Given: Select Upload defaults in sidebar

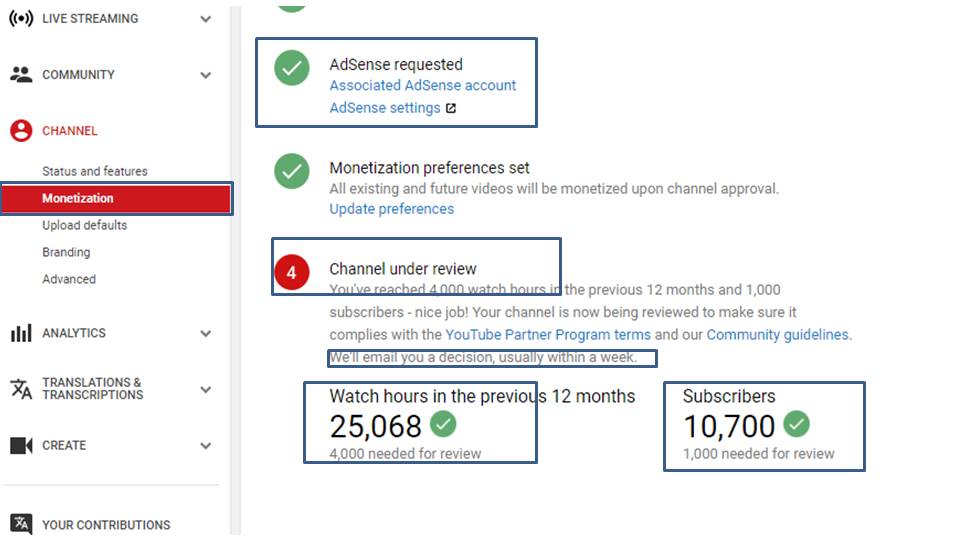Looking at the screenshot, I should pyautogui.click(x=84, y=225).
